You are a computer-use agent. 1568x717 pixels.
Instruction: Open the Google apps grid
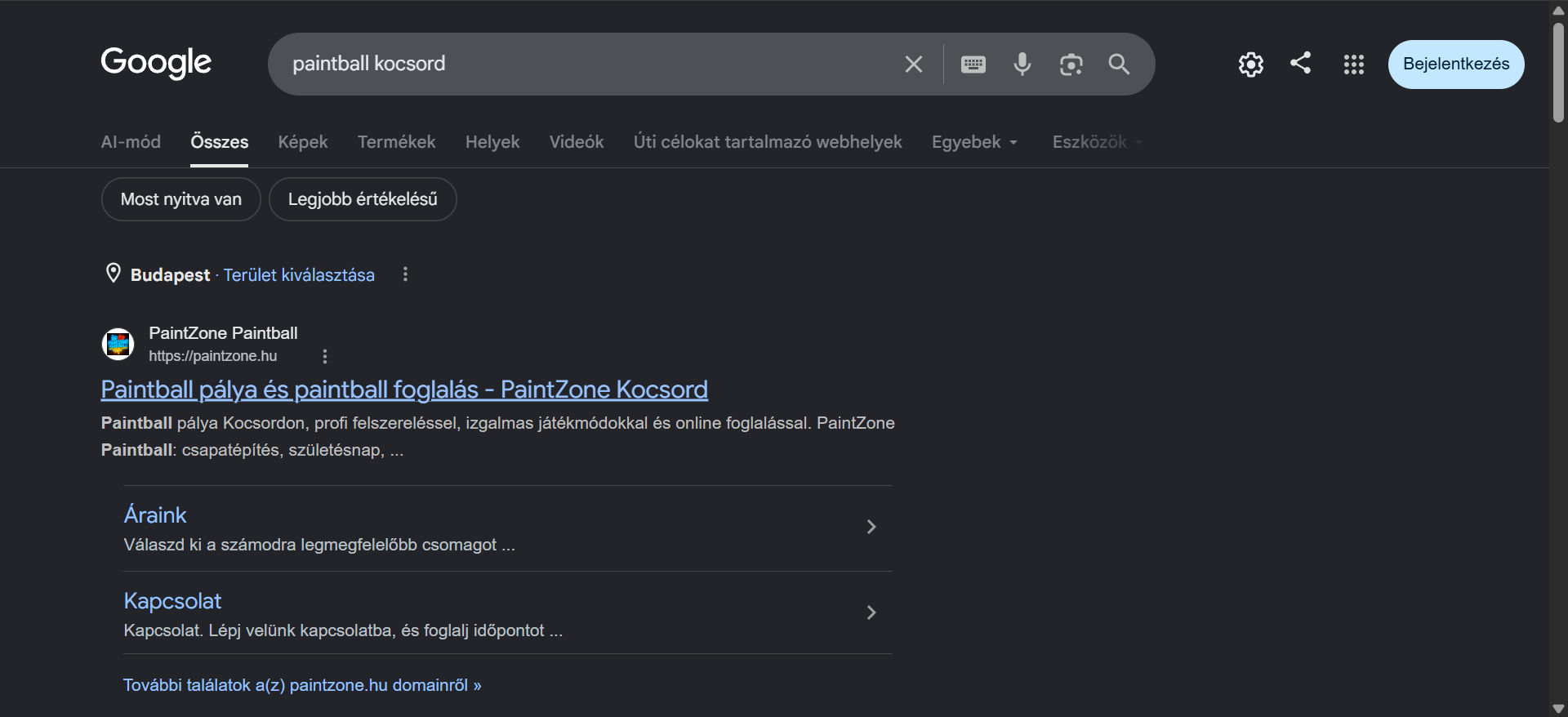[1353, 64]
